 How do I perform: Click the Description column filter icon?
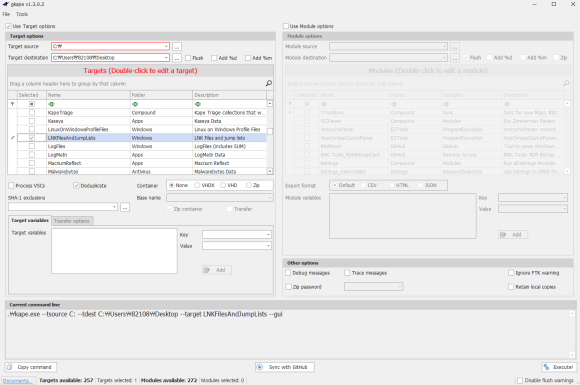pos(198,104)
